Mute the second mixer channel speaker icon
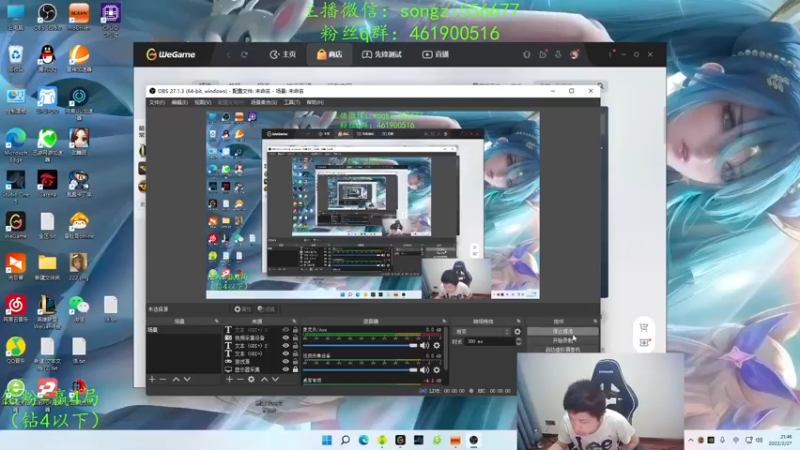Screen dimensions: 800x450 click(424, 370)
